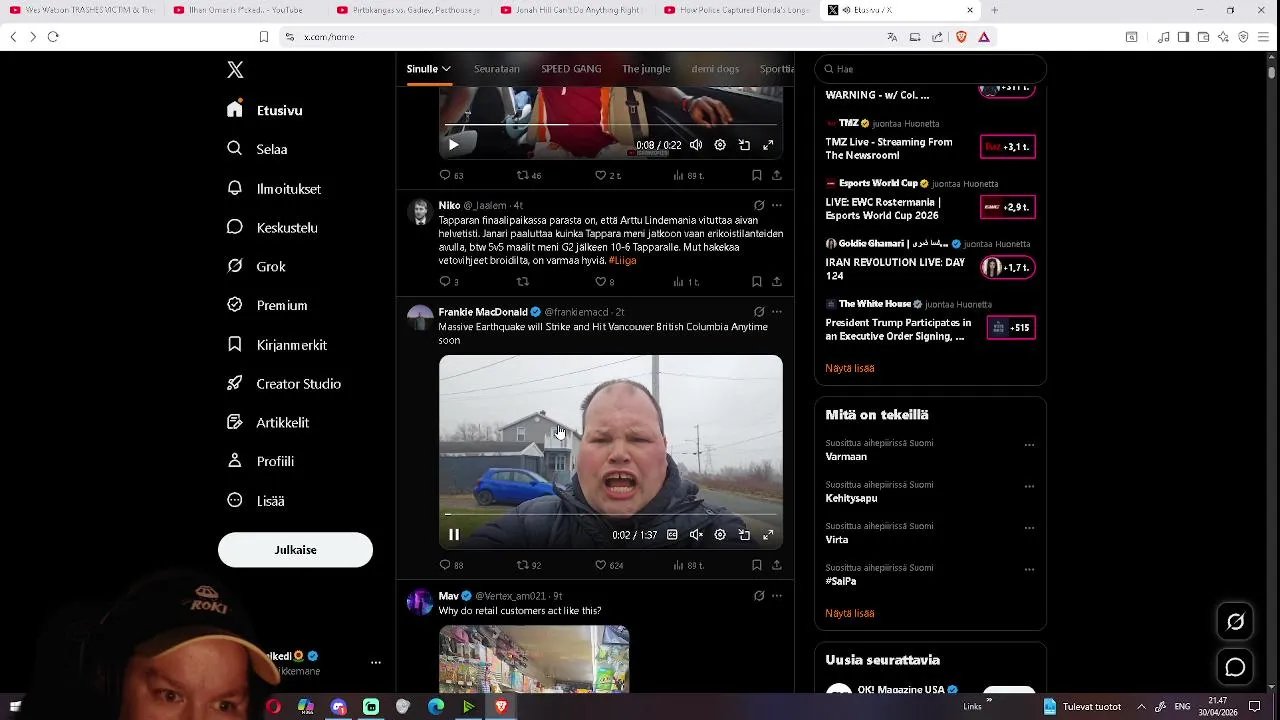Like Niko's post with 8 likes
The height and width of the screenshot is (720, 1280).
pyautogui.click(x=604, y=282)
